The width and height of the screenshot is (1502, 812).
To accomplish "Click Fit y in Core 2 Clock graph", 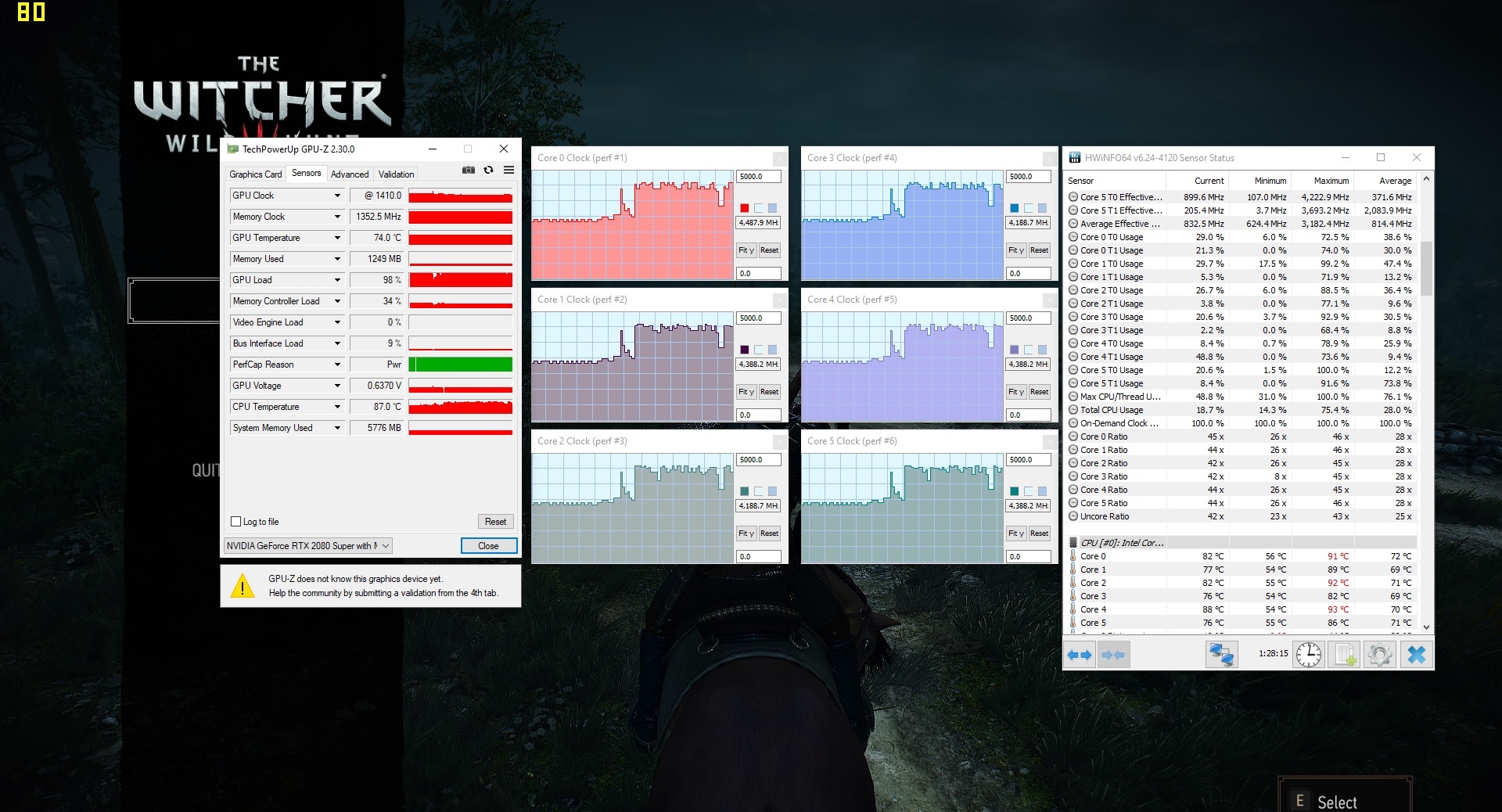I will (x=746, y=534).
